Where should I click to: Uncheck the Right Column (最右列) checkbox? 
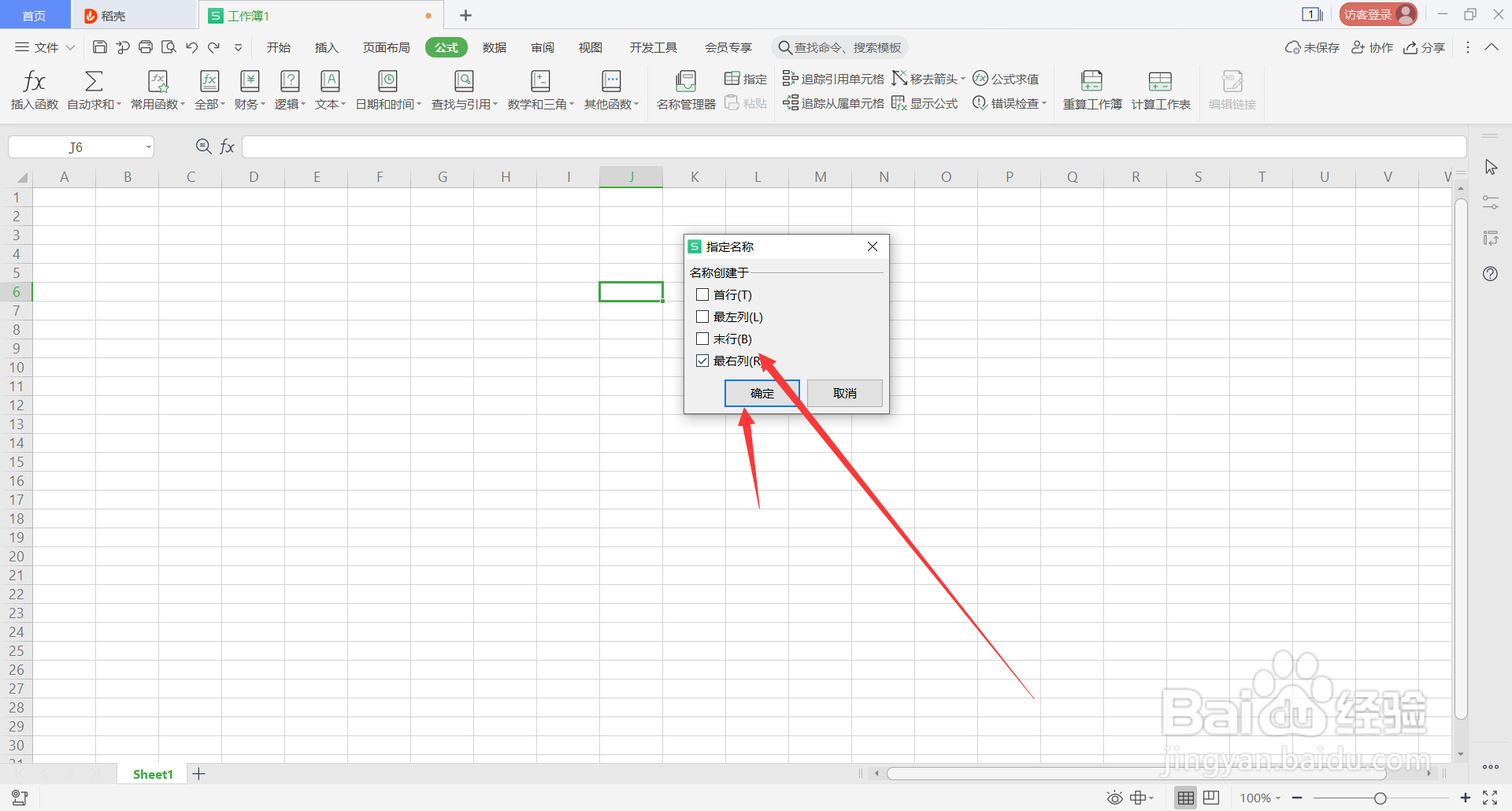[x=702, y=361]
